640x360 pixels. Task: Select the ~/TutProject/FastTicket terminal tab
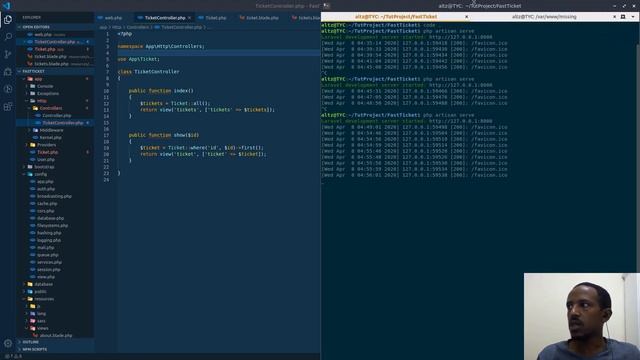[396, 17]
